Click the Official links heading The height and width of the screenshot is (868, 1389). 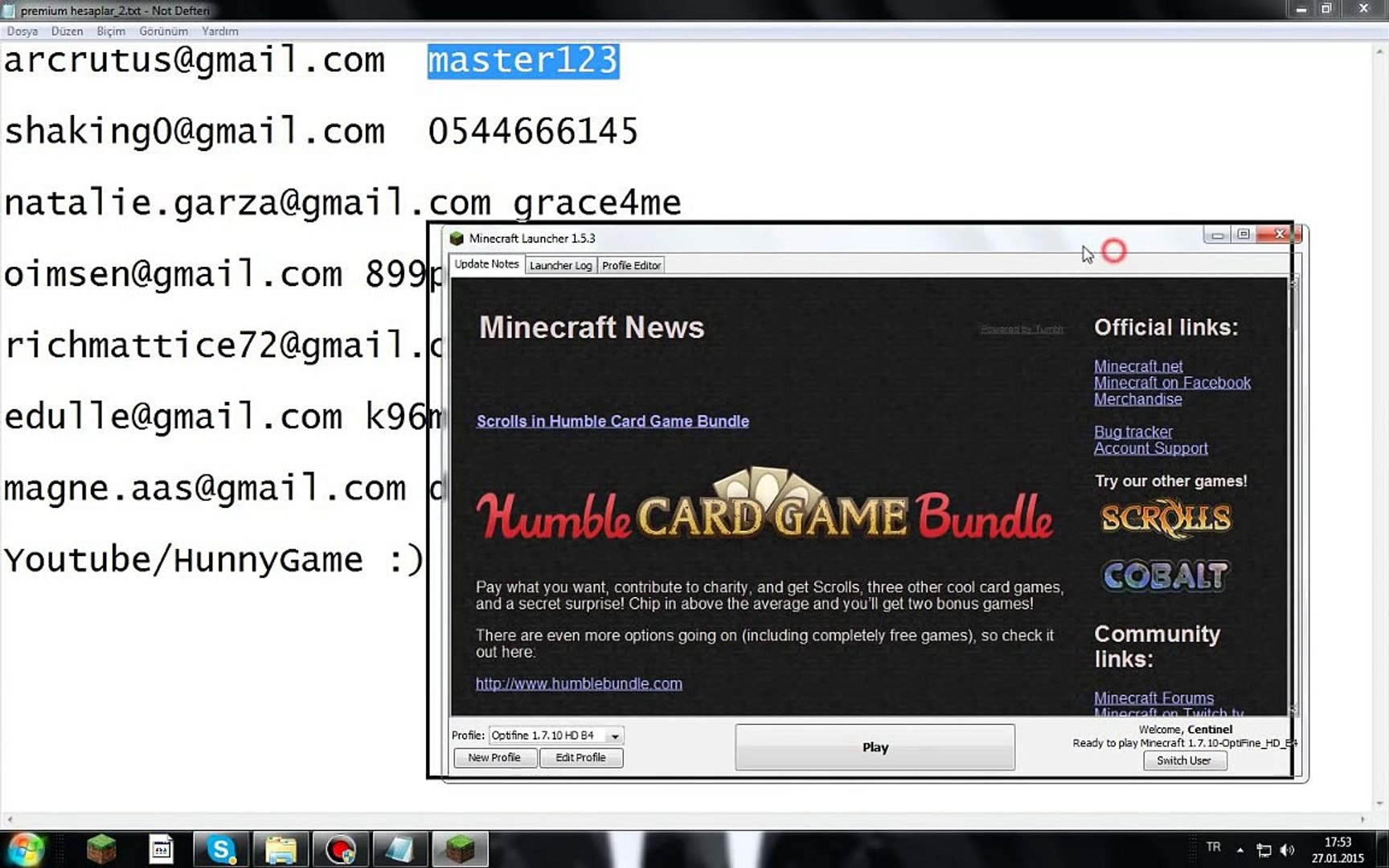click(1166, 328)
